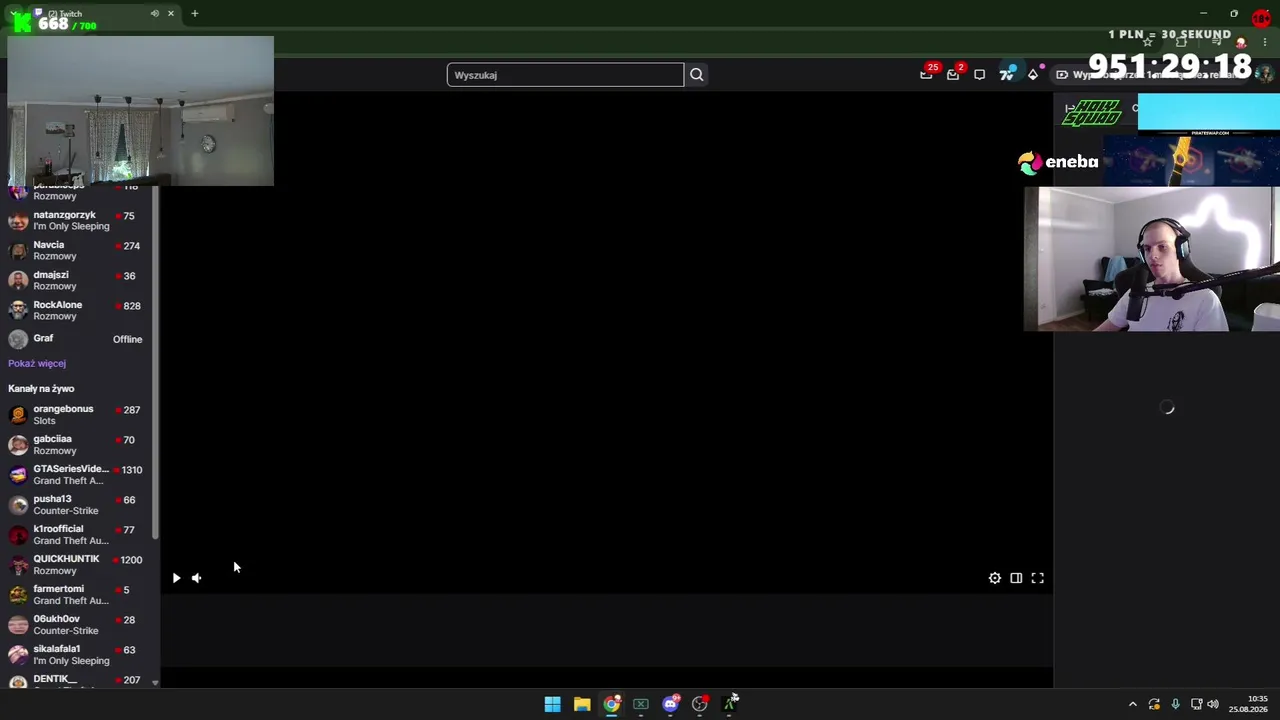Mute the player volume icon
Image resolution: width=1280 pixels, height=720 pixels.
pos(196,578)
